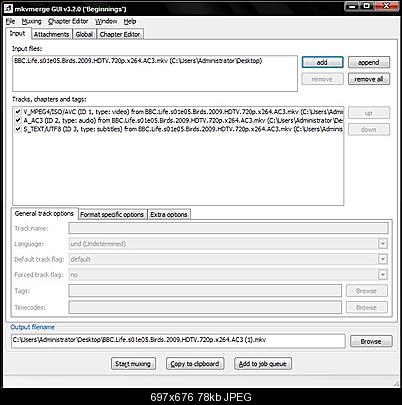The width and height of the screenshot is (402, 405).
Task: Click the add input file button
Action: tap(322, 62)
